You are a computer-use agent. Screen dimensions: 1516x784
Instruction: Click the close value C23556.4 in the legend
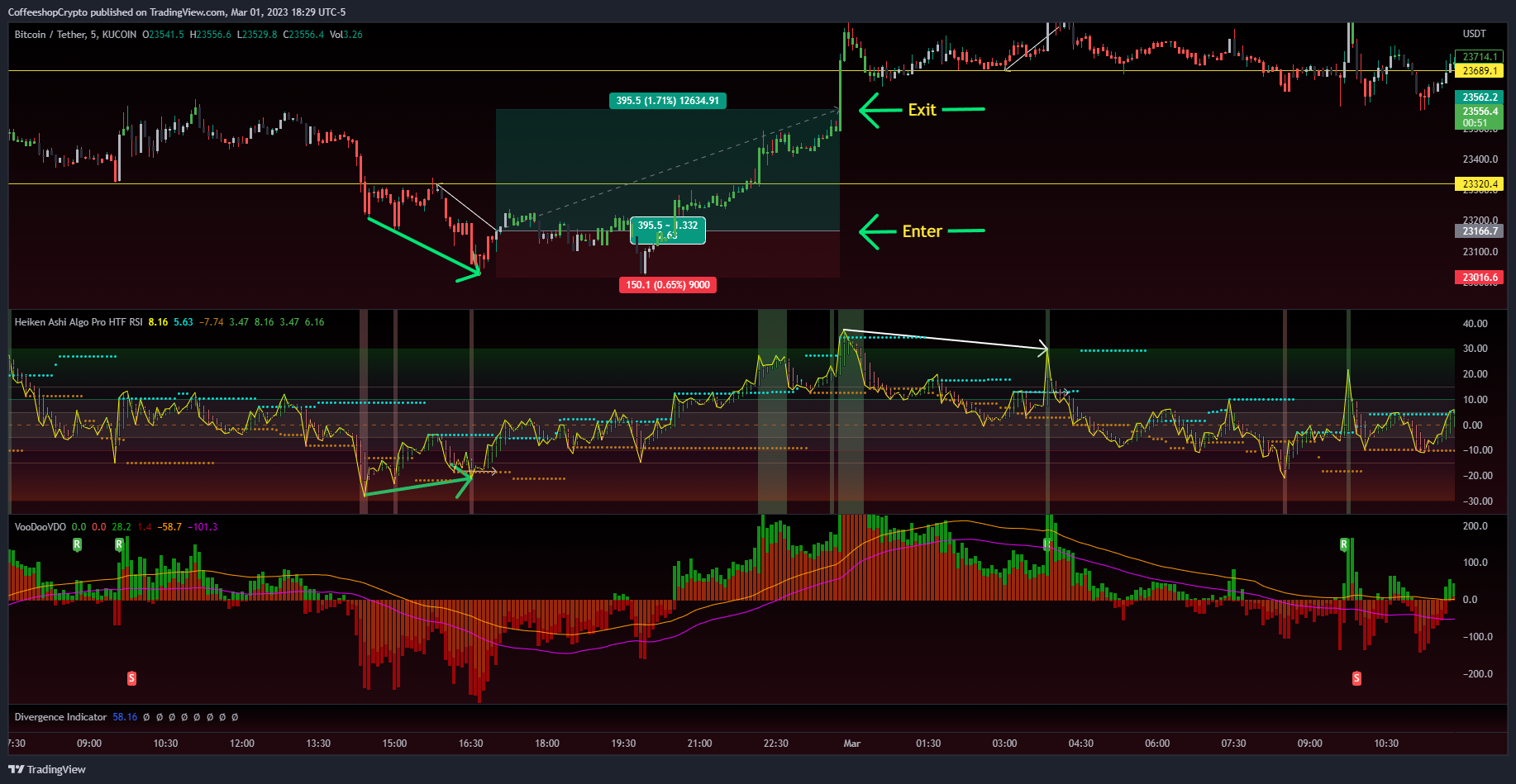[x=303, y=35]
